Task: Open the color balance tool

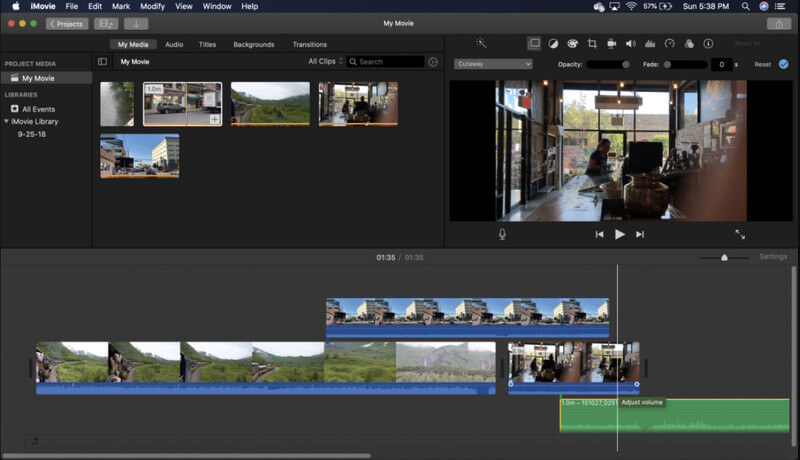Action: point(553,44)
